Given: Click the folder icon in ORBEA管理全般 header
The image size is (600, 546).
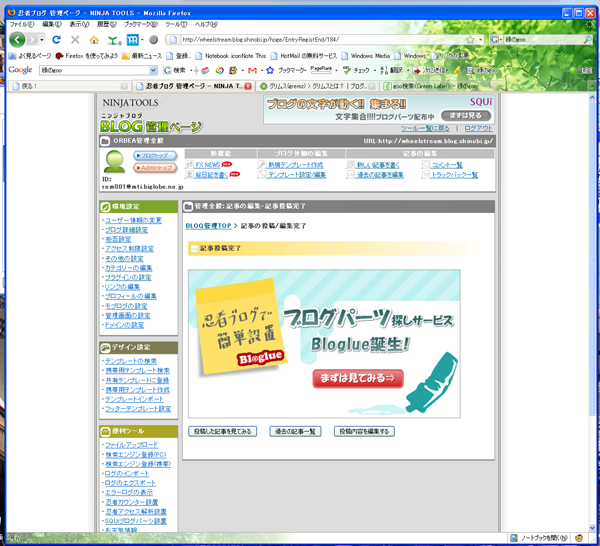Looking at the screenshot, I should pos(105,141).
